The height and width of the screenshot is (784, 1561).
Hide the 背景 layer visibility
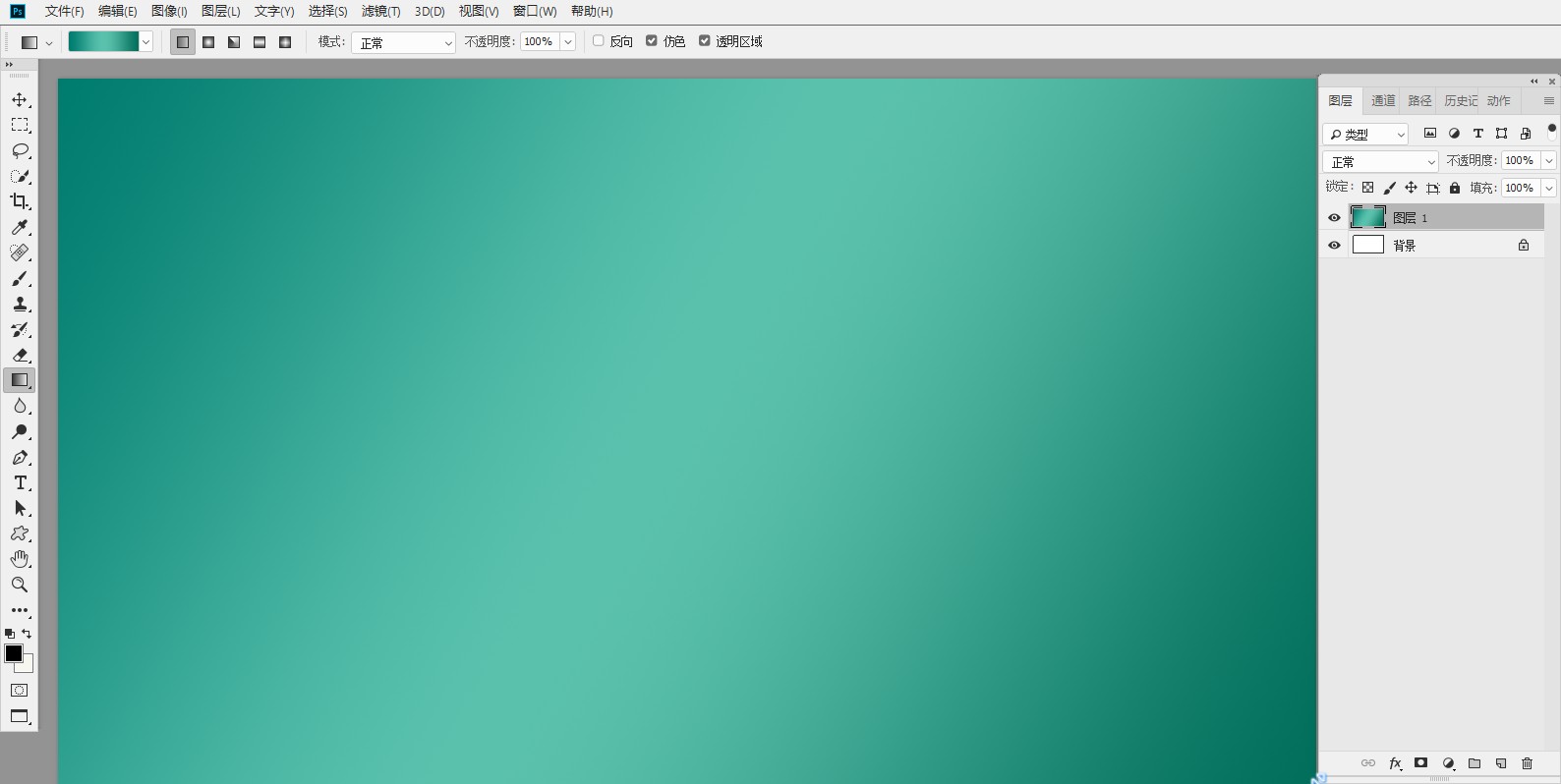(x=1334, y=246)
